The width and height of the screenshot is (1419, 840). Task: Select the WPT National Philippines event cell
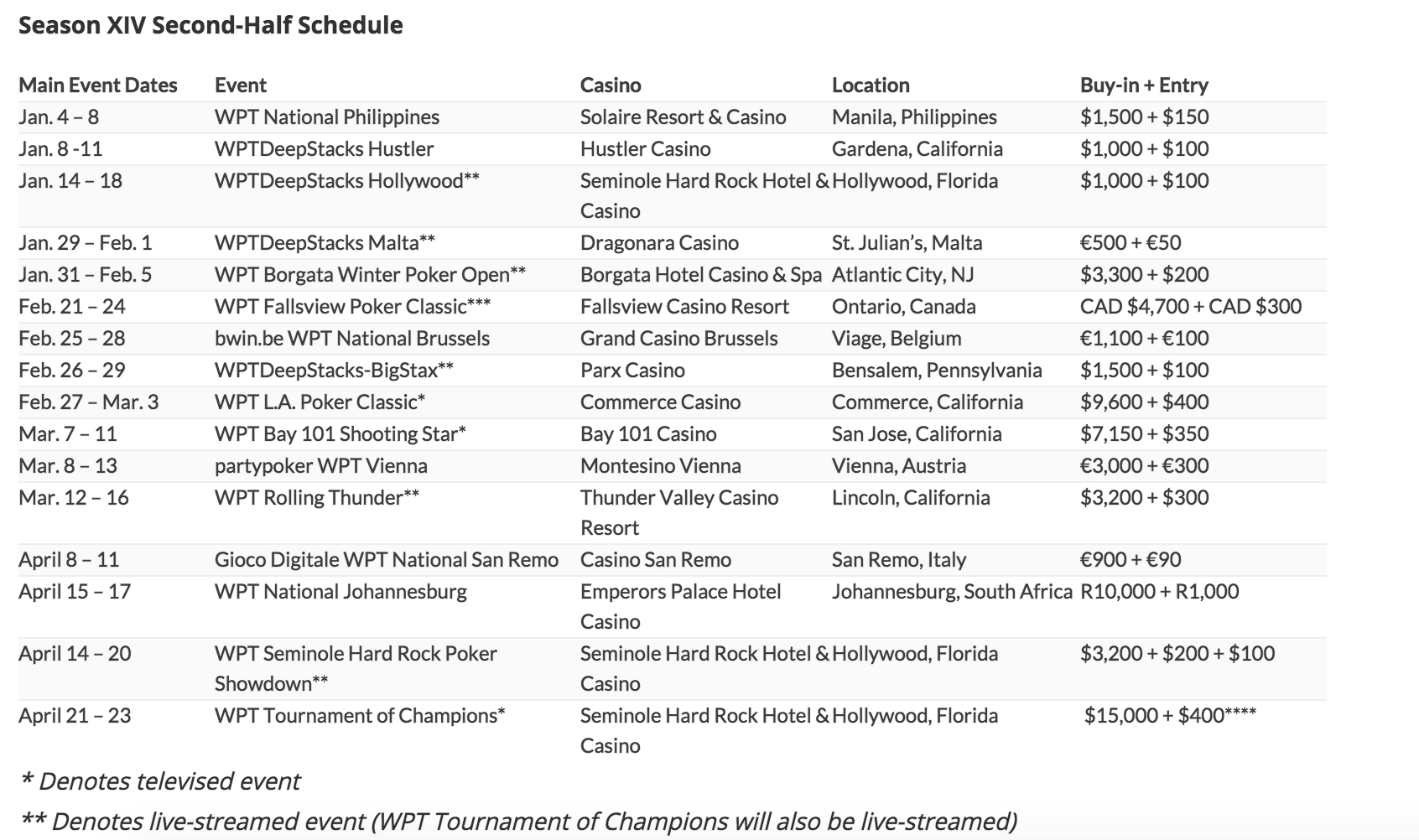tap(327, 117)
